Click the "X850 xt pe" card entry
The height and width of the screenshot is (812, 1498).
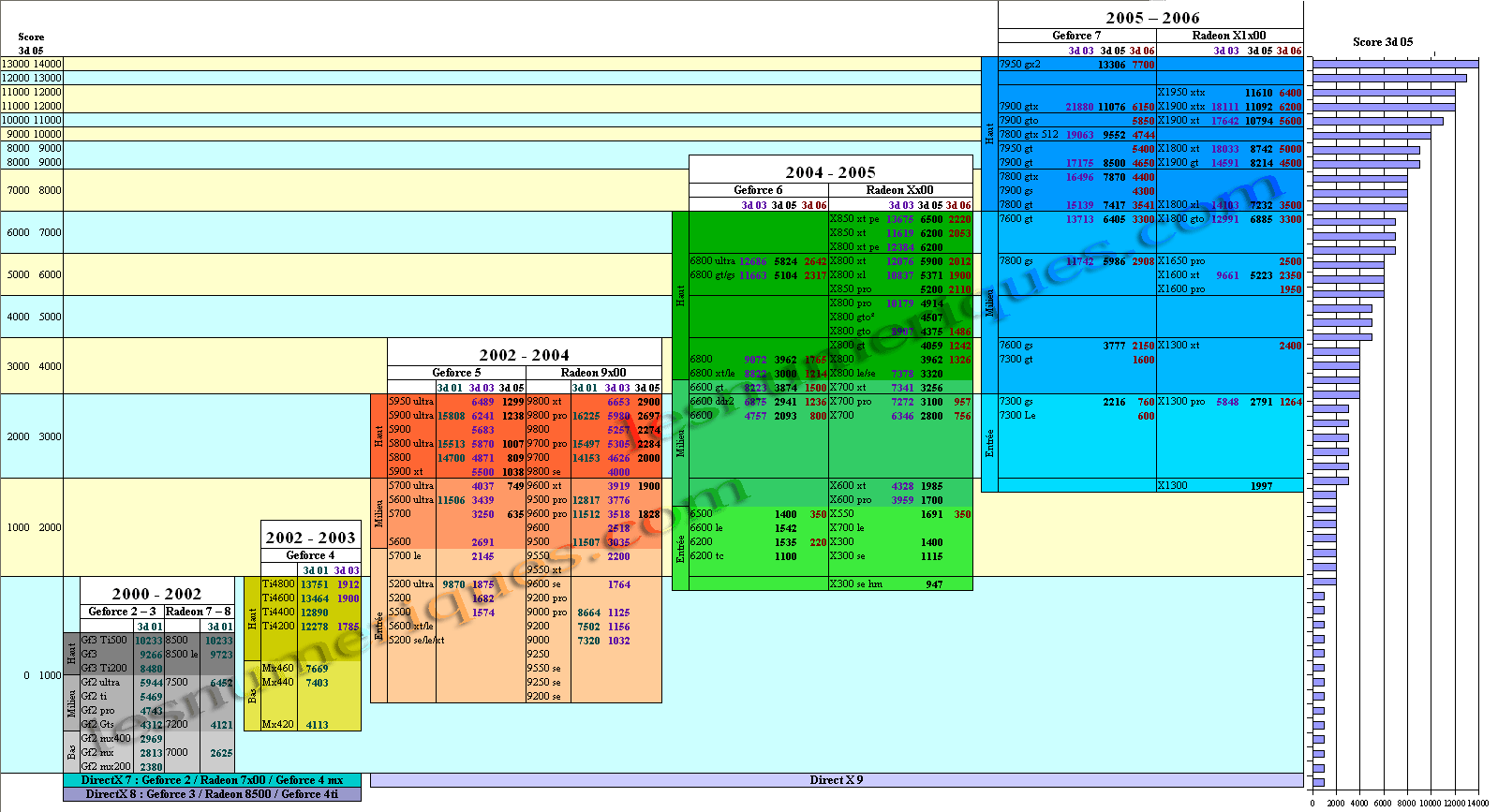click(854, 219)
